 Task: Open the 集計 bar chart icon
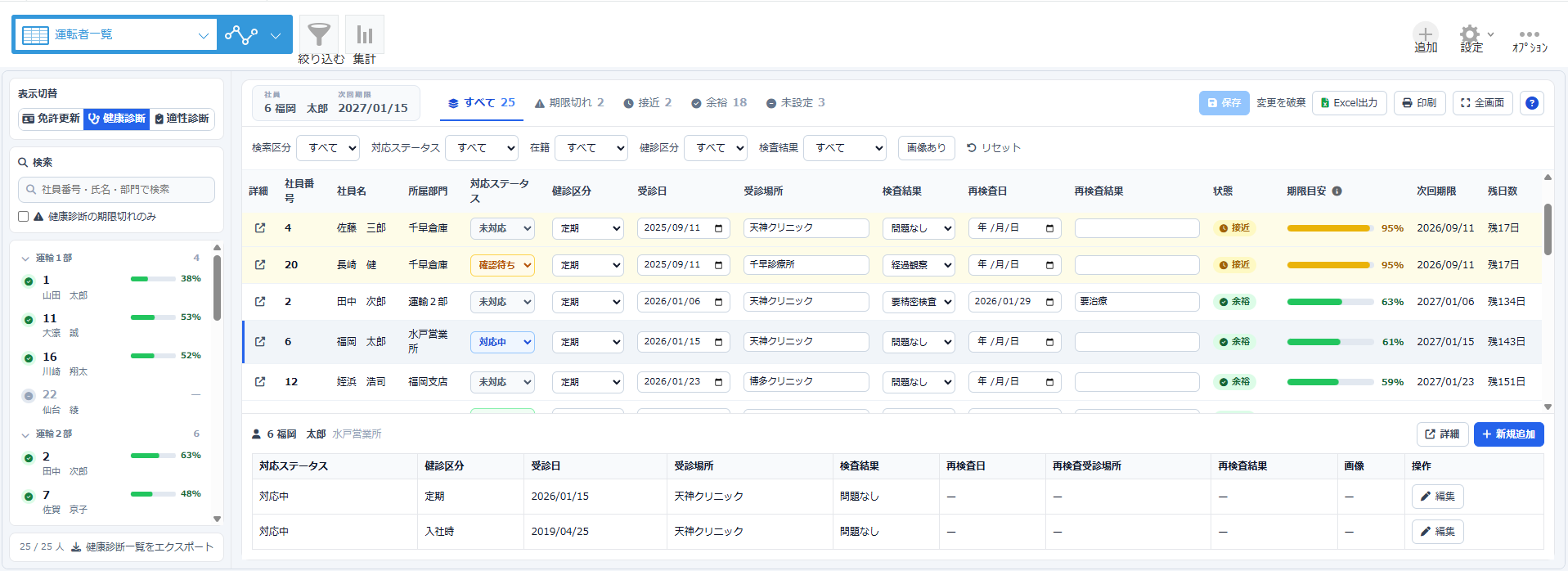(365, 34)
